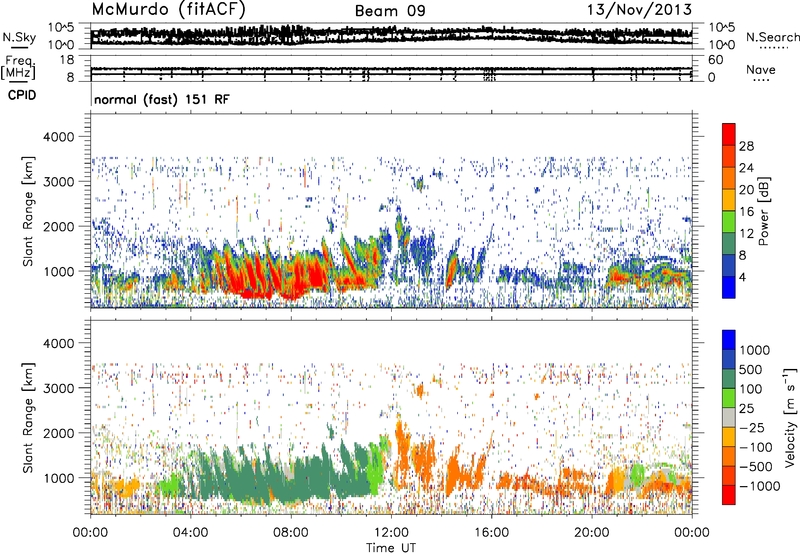The image size is (800, 554).
Task: Click the '-25' tick on Velocity colorbar
Action: [x=752, y=427]
